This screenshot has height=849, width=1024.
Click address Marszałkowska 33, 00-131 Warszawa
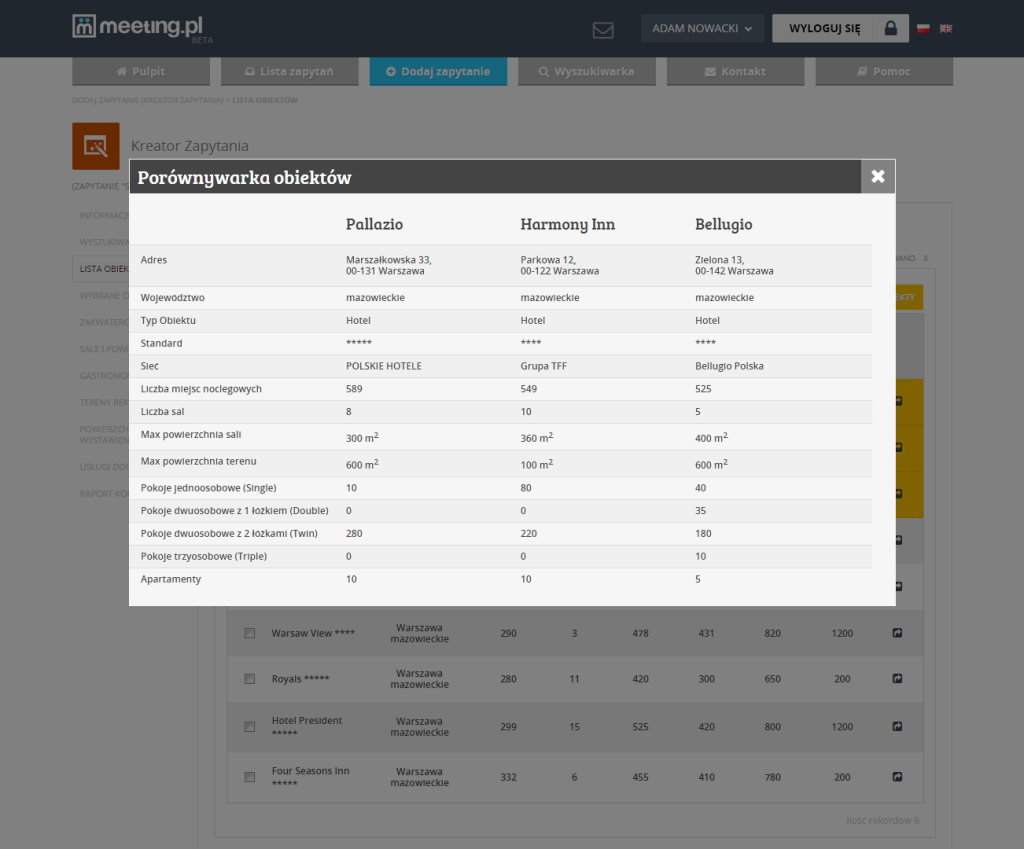[x=389, y=266]
